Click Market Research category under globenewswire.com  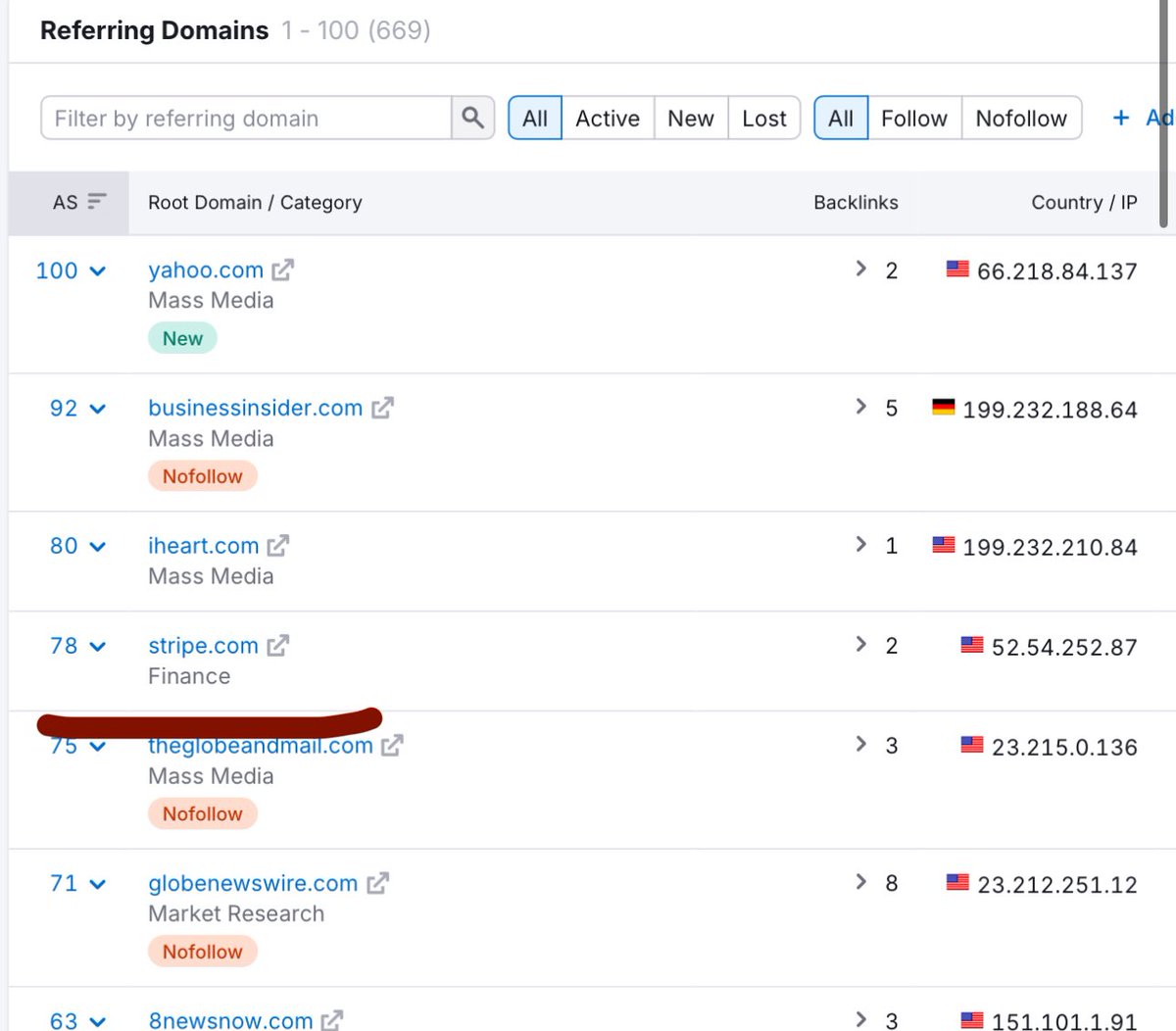click(x=236, y=913)
